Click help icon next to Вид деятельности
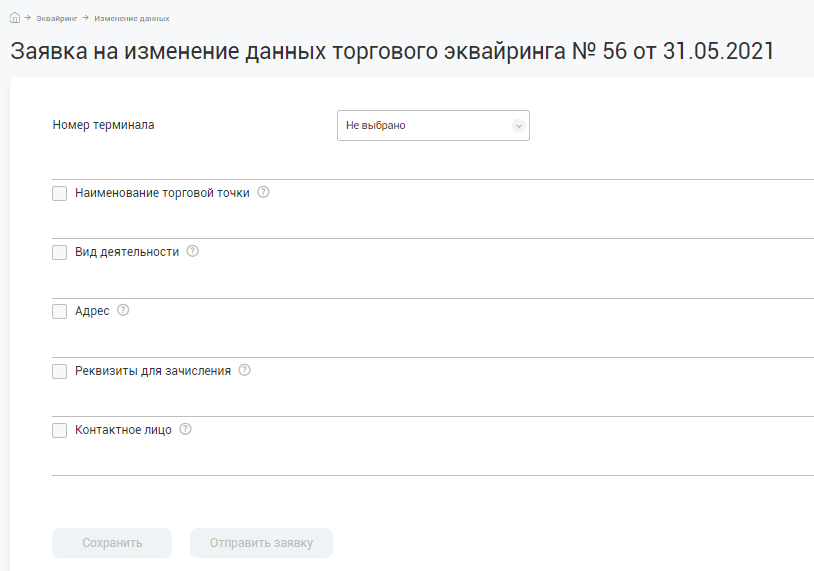 pos(193,251)
